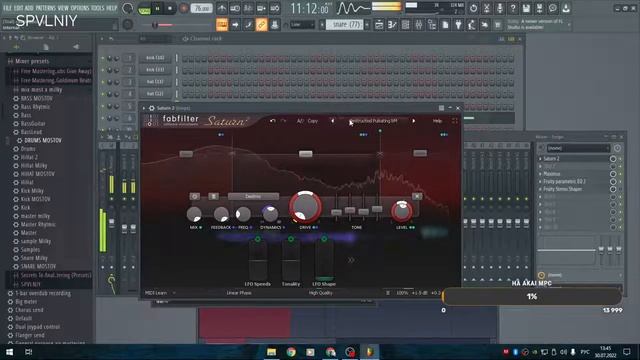Click the plug-shaped plugin picker icon
Image resolution: width=640 pixels, height=360 pixels.
458,25
